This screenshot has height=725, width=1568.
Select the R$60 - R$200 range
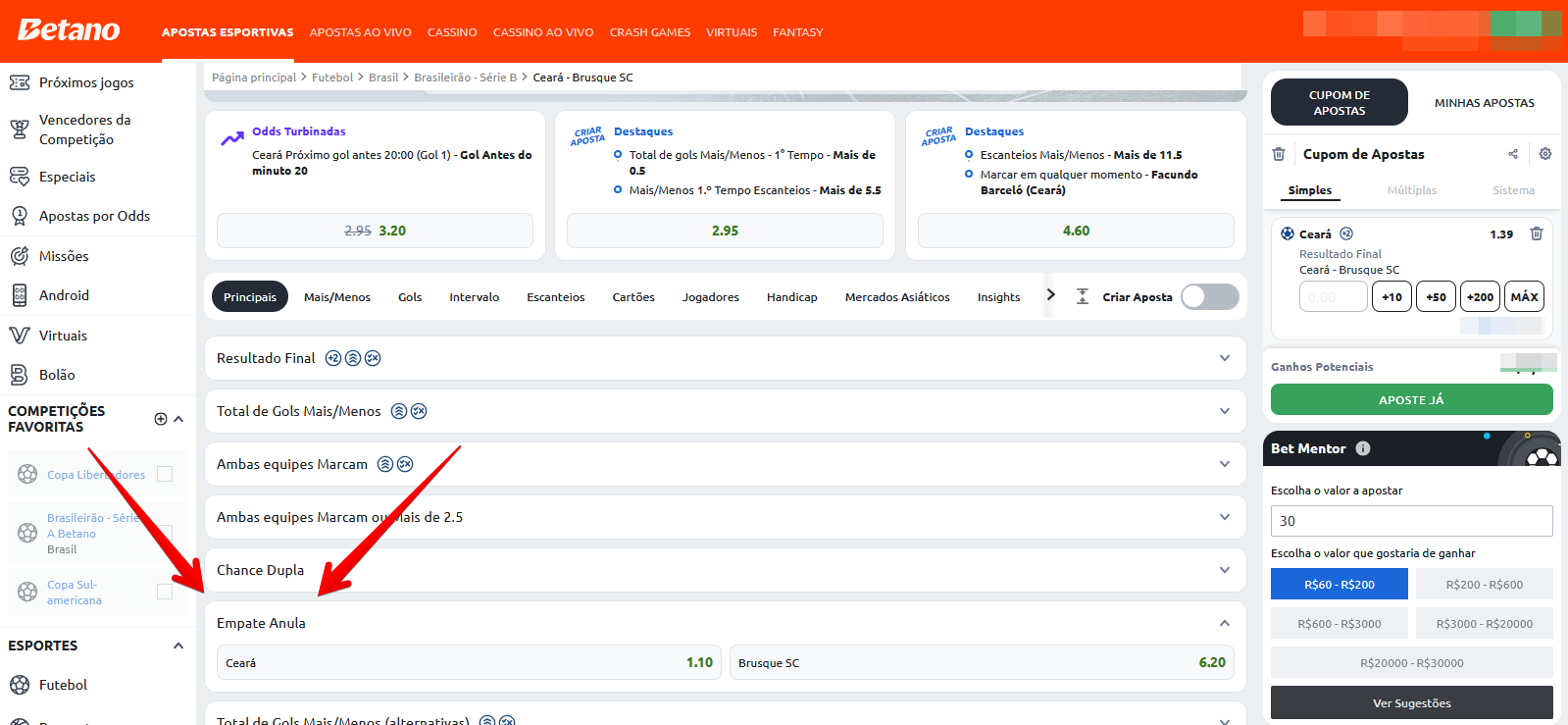coord(1340,584)
